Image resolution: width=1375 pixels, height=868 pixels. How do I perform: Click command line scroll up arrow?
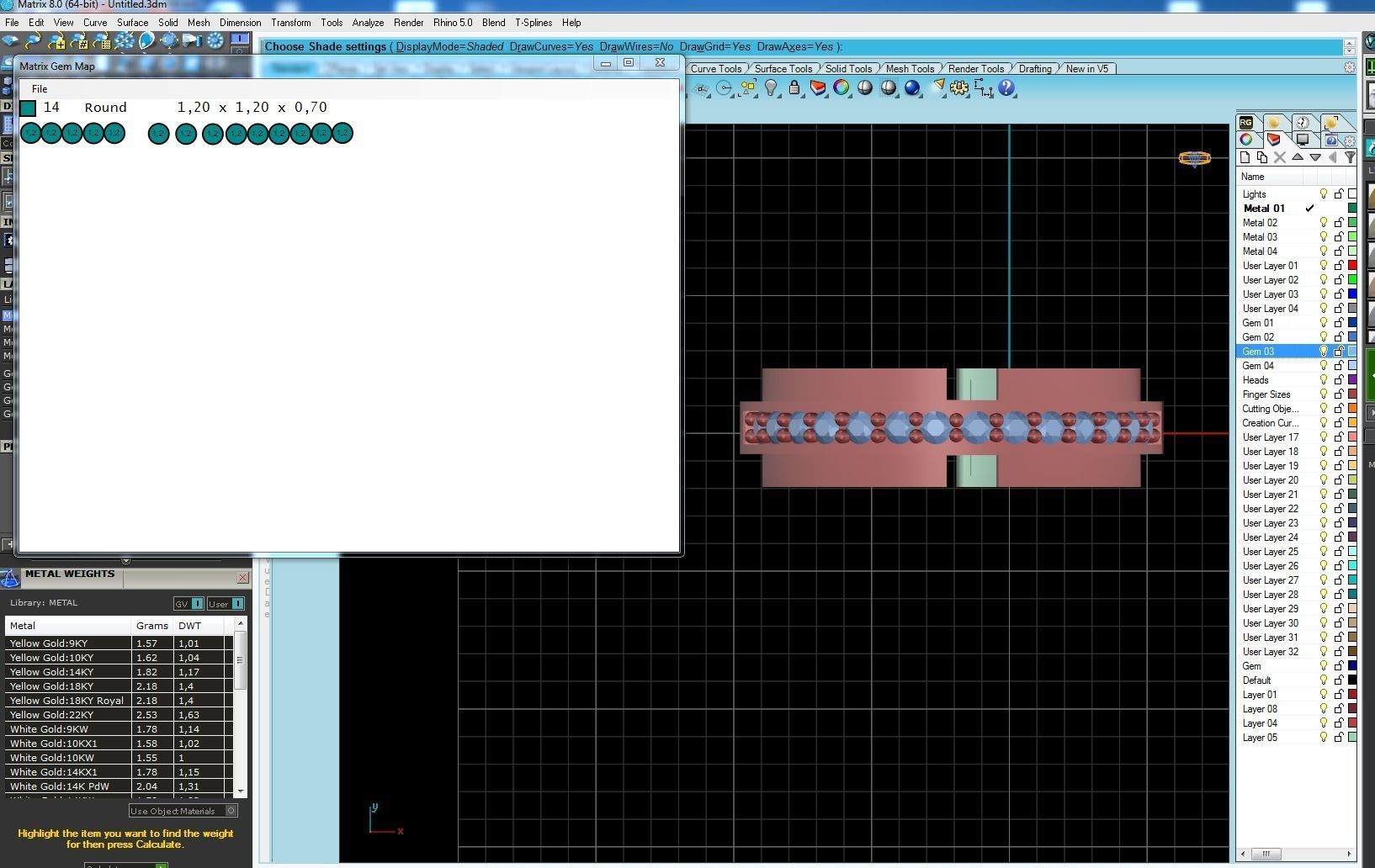1350,42
